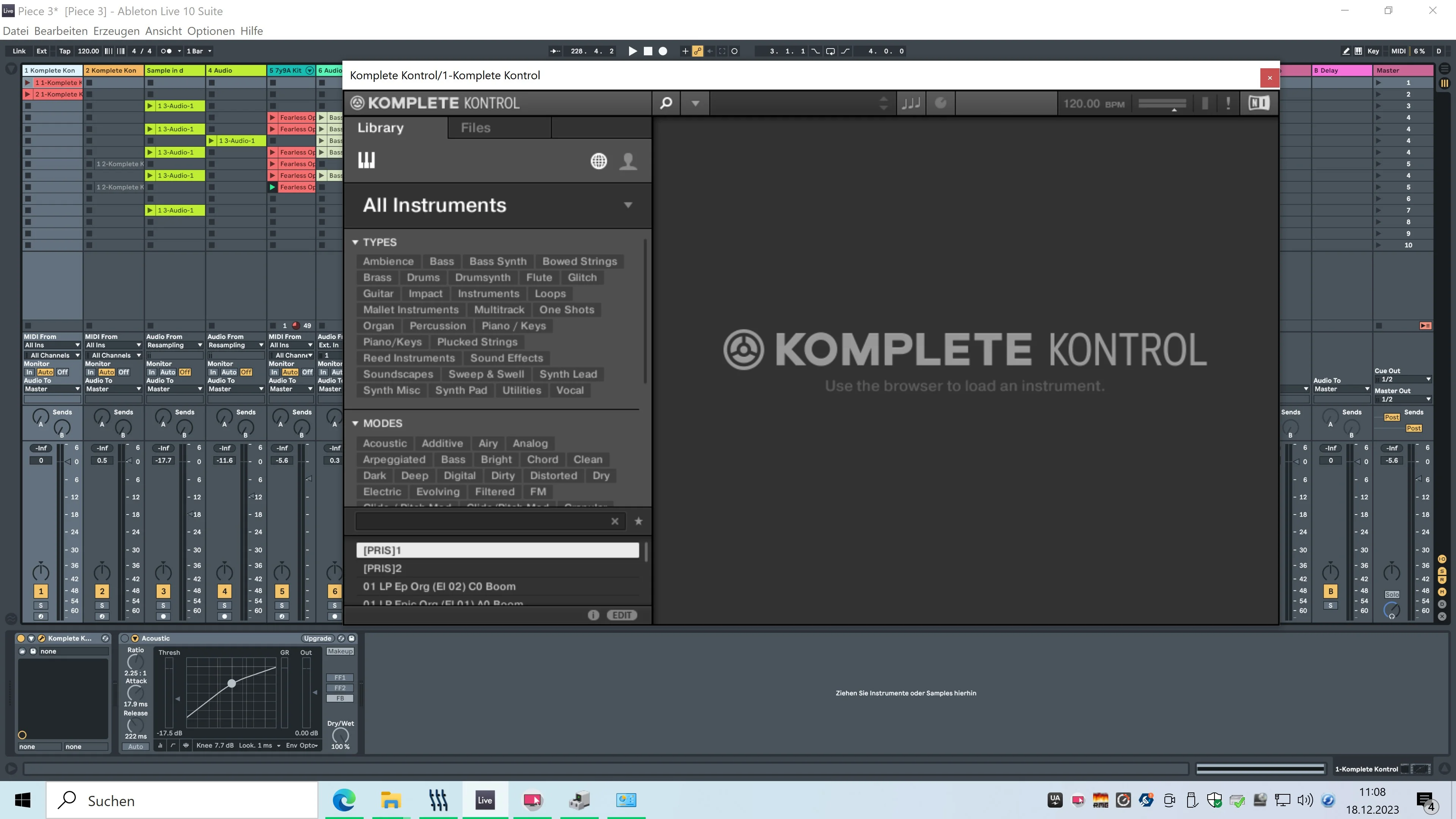Open the Bearbeiten menu
This screenshot has width=1456, height=819.
point(61,31)
